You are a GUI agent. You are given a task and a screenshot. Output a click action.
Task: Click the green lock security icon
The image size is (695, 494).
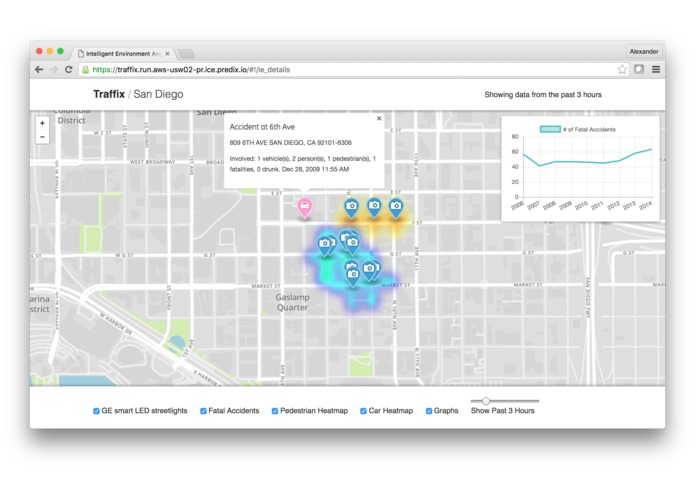86,70
